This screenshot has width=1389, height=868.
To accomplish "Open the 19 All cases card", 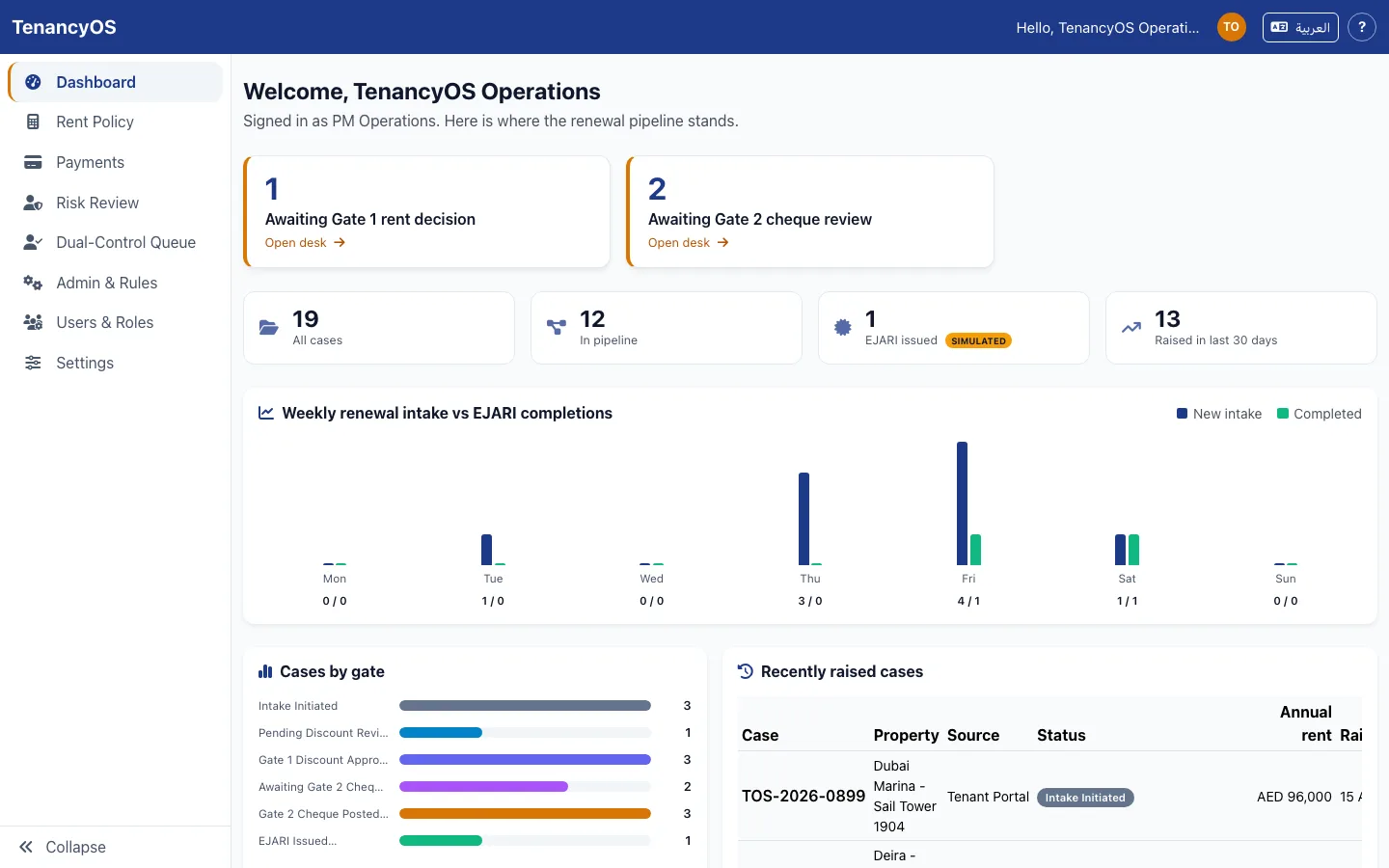I will point(379,328).
